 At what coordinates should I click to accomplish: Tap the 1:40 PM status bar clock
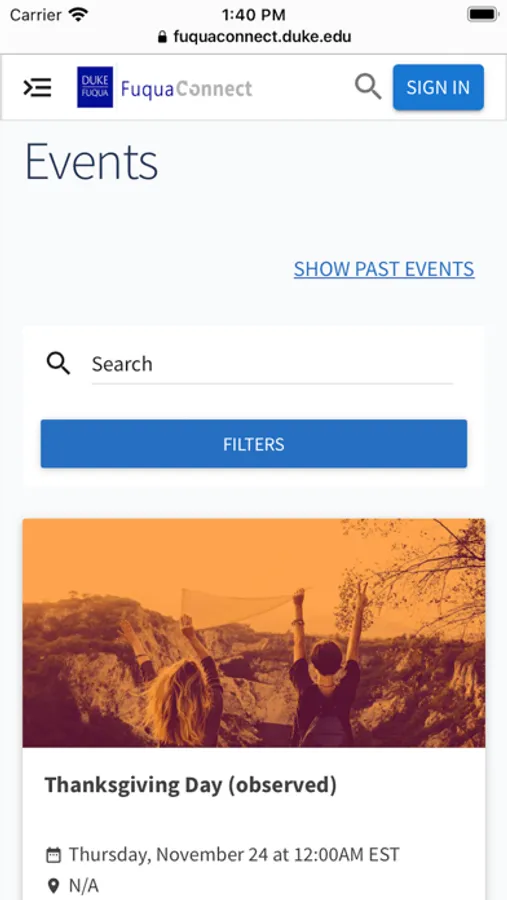click(x=253, y=14)
